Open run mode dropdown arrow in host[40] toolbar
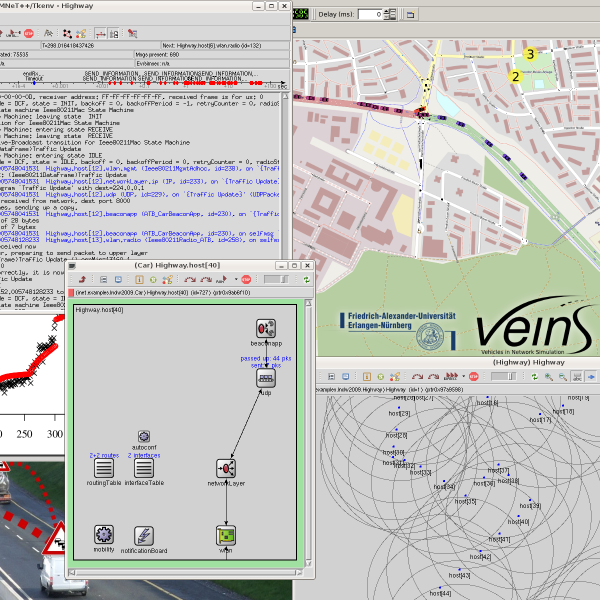The width and height of the screenshot is (600, 600). (236, 279)
